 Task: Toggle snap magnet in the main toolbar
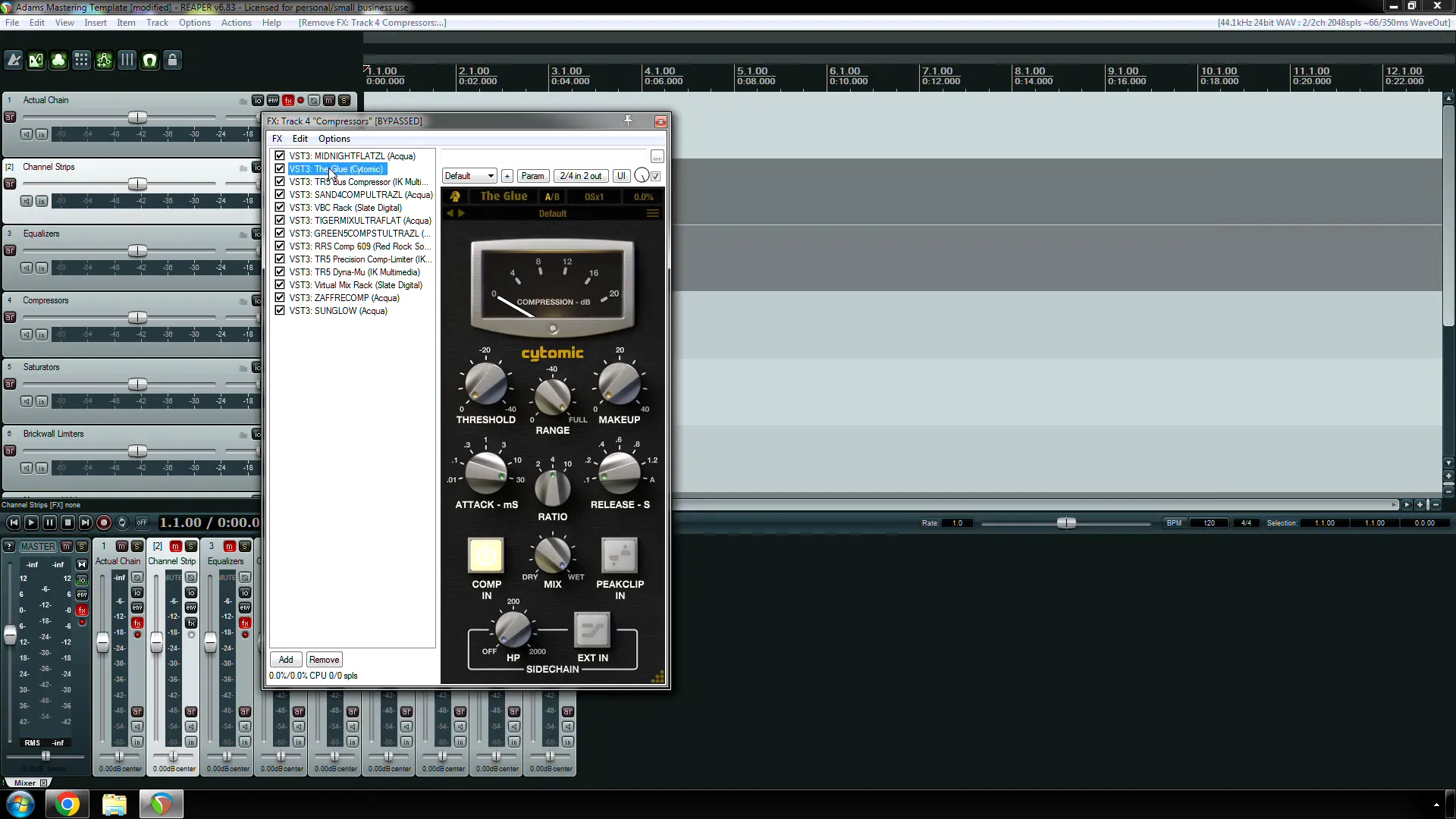150,61
